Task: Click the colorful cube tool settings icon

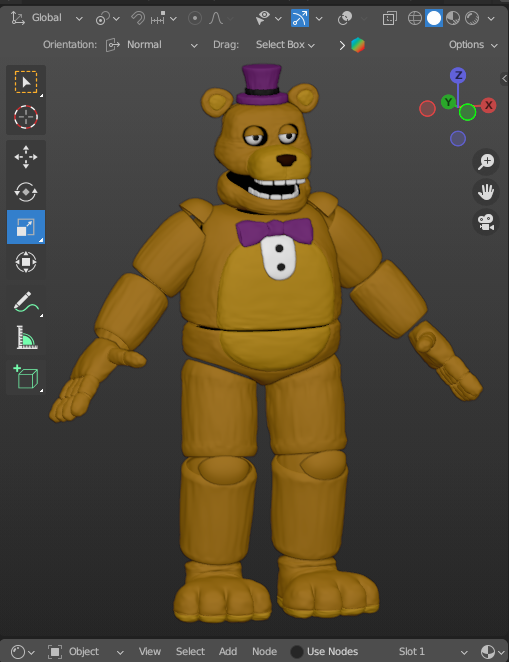Action: [358, 45]
